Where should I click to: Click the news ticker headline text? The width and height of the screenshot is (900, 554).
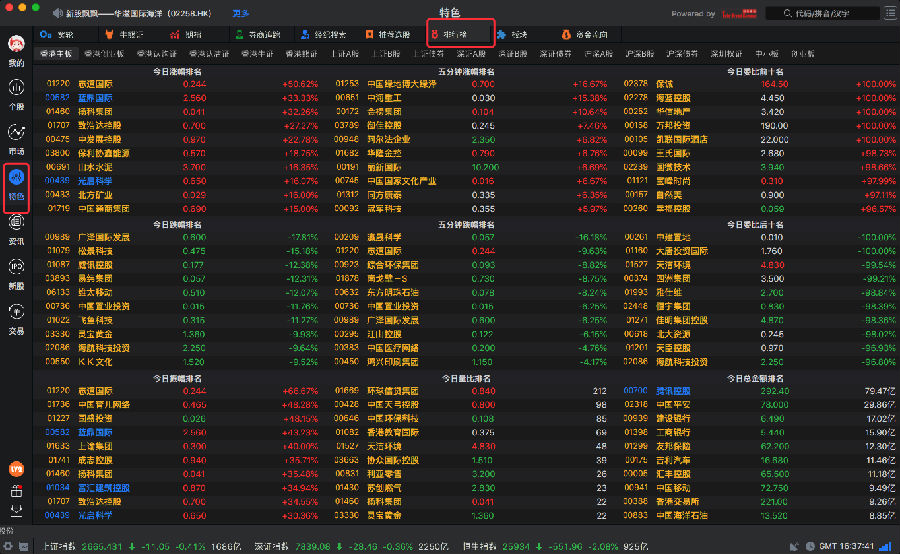138,13
